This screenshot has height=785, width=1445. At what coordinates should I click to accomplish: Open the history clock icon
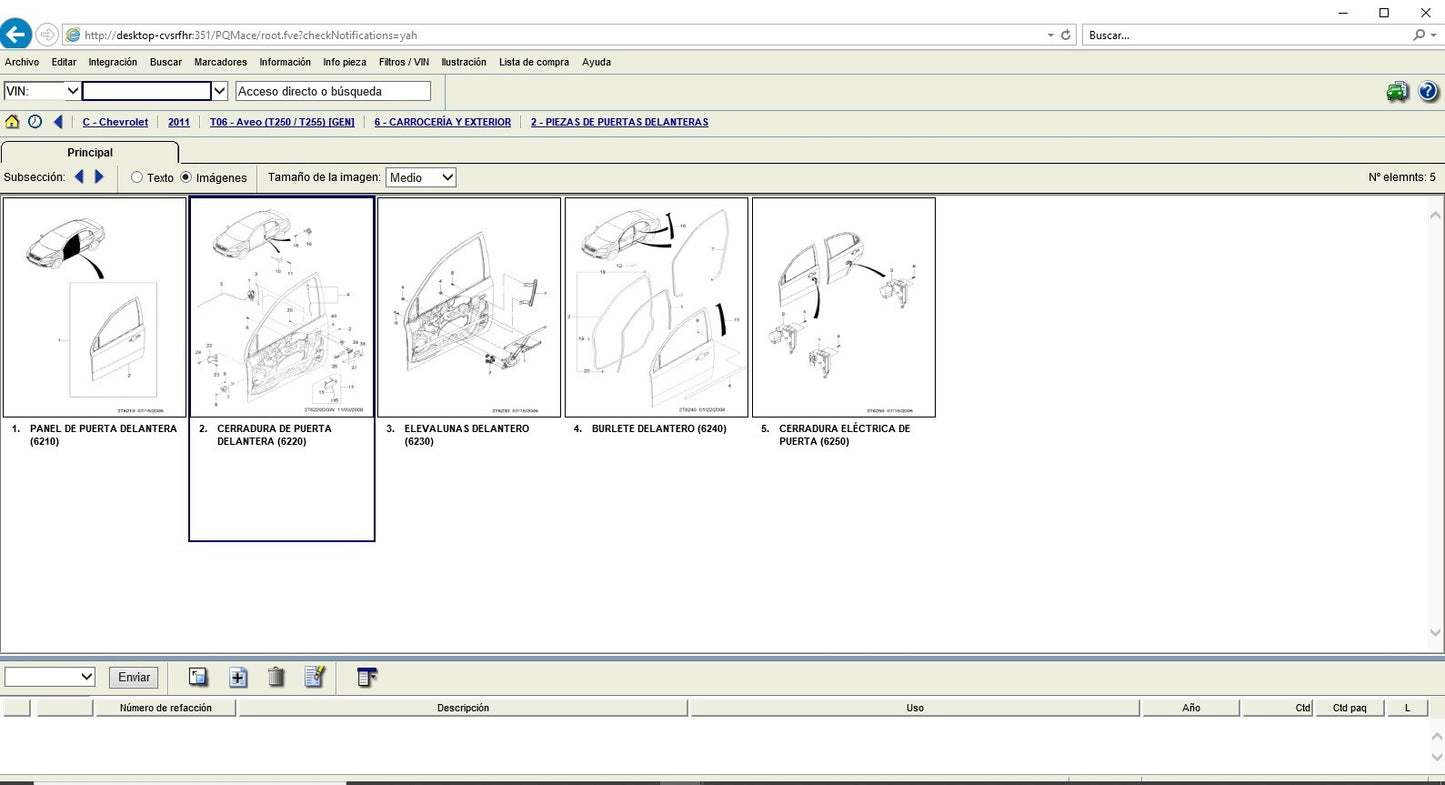(x=35, y=122)
